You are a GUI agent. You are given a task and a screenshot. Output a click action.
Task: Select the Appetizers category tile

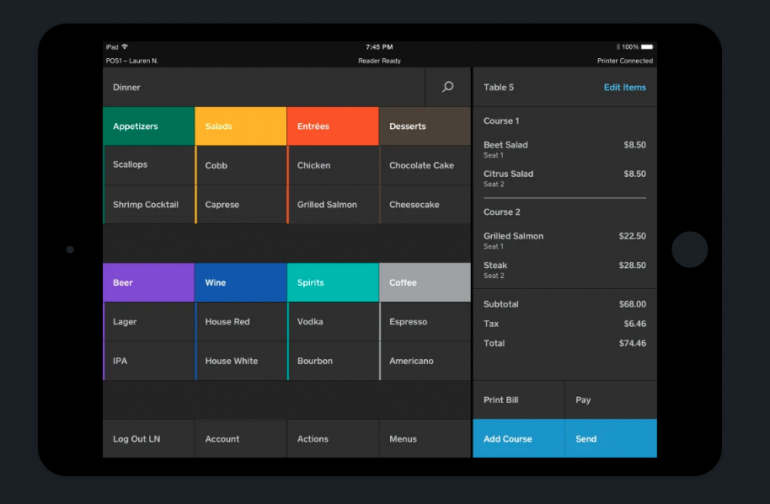pyautogui.click(x=148, y=127)
